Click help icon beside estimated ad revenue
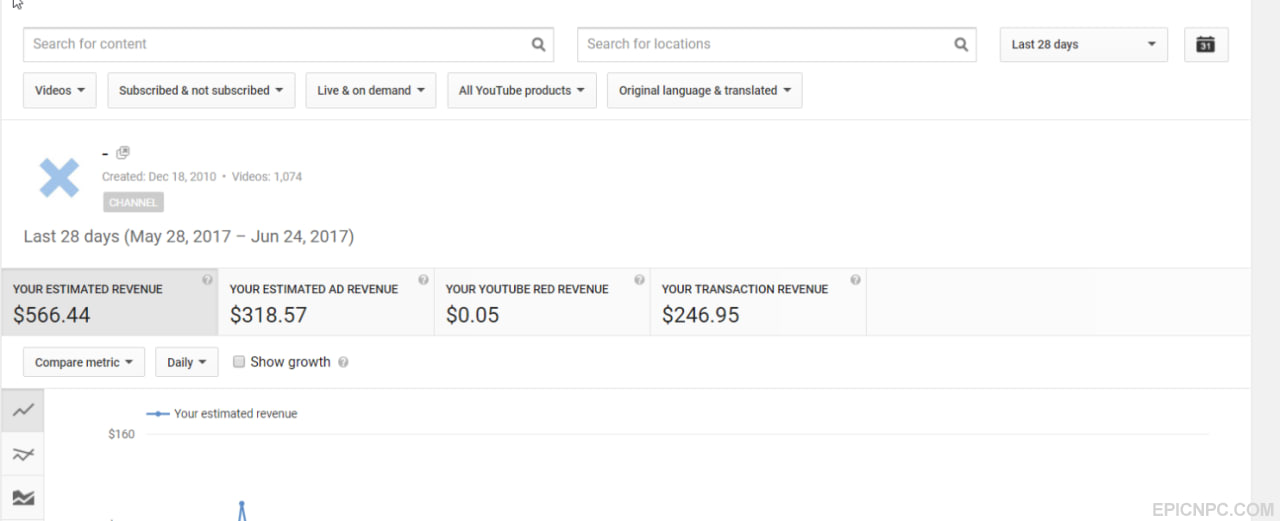The image size is (1280, 521). coord(423,280)
